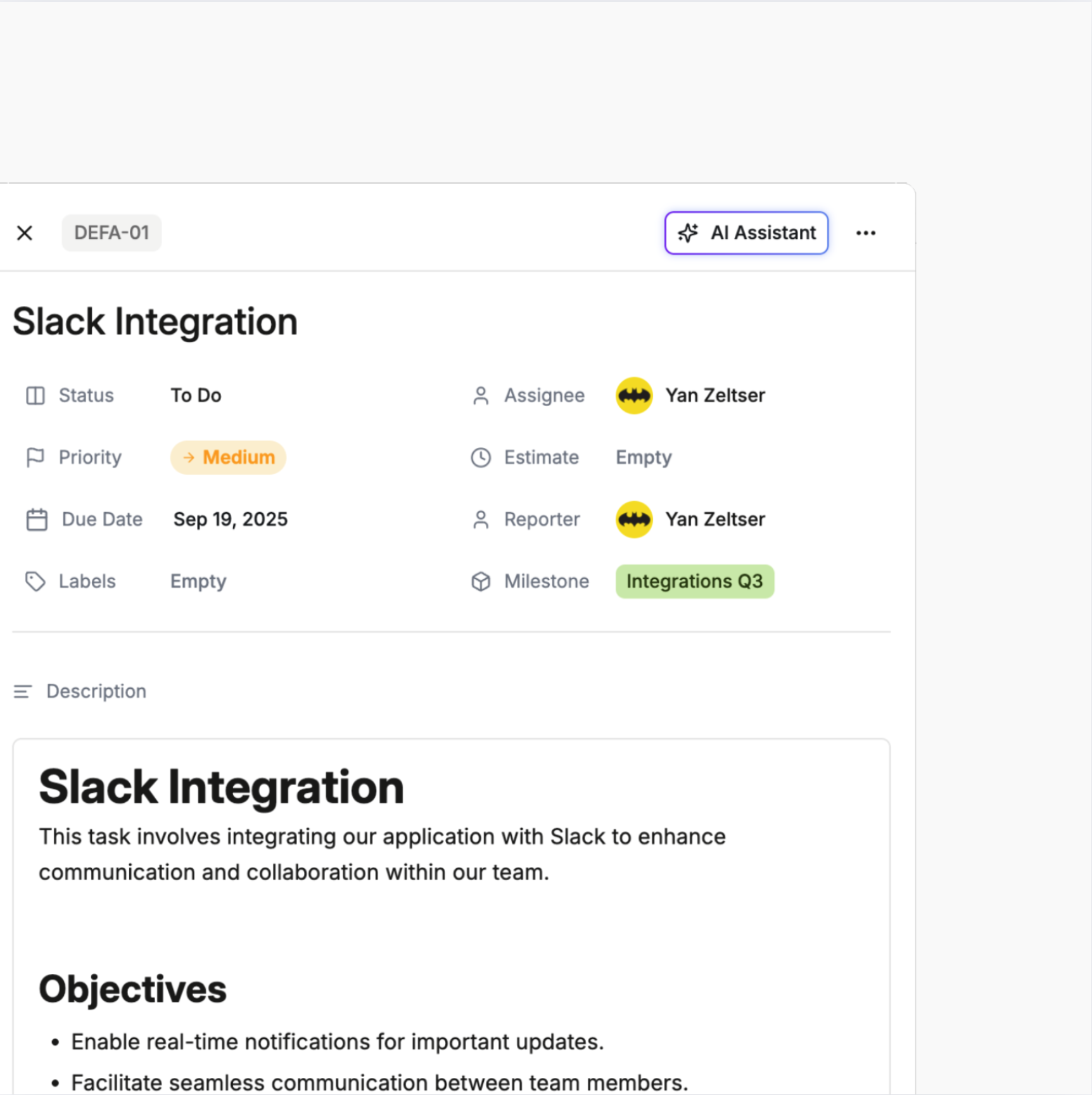Click the 'Facilitate seamless communication' bullet

(x=379, y=1082)
